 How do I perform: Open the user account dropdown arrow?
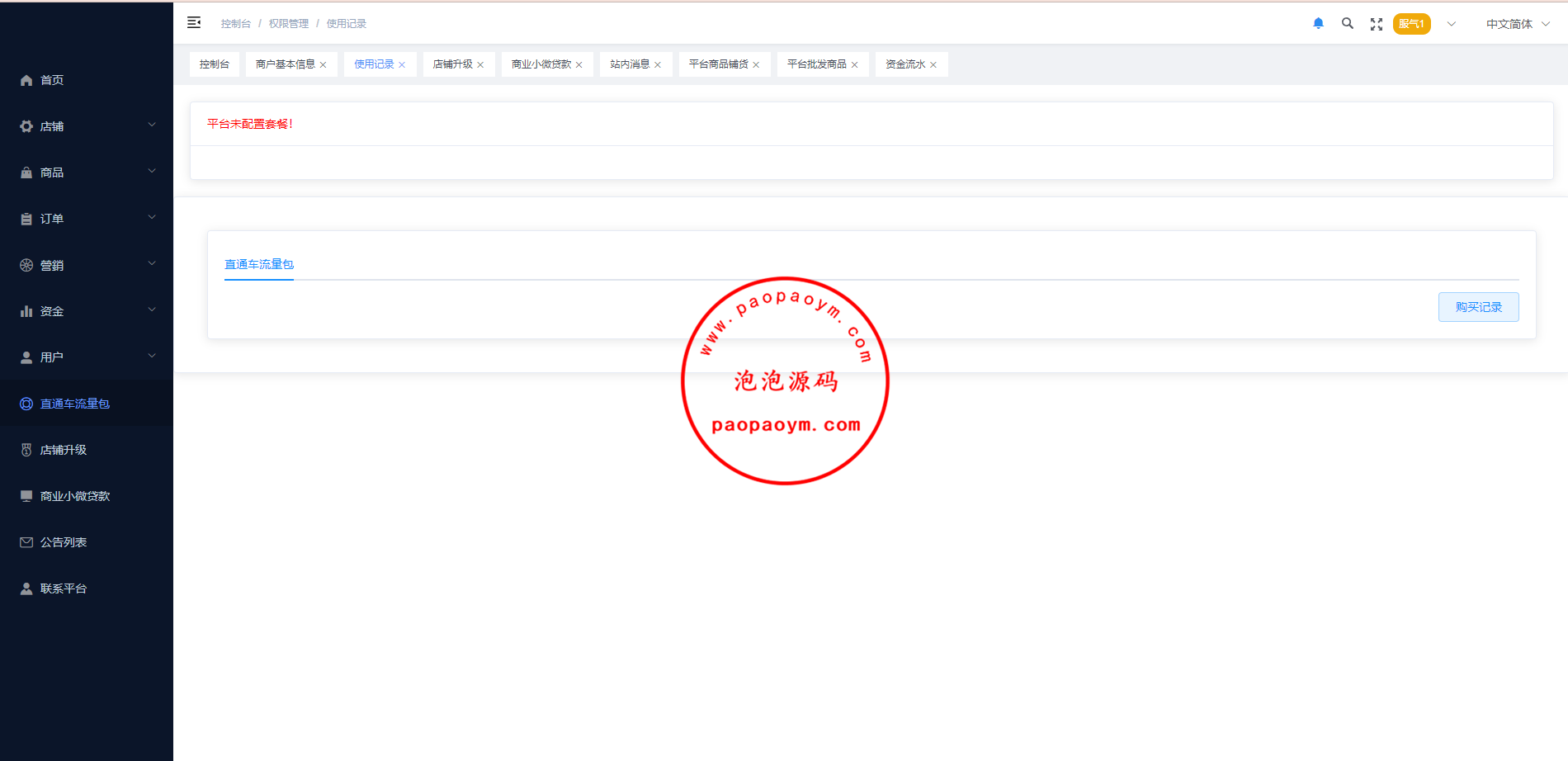[x=1451, y=24]
